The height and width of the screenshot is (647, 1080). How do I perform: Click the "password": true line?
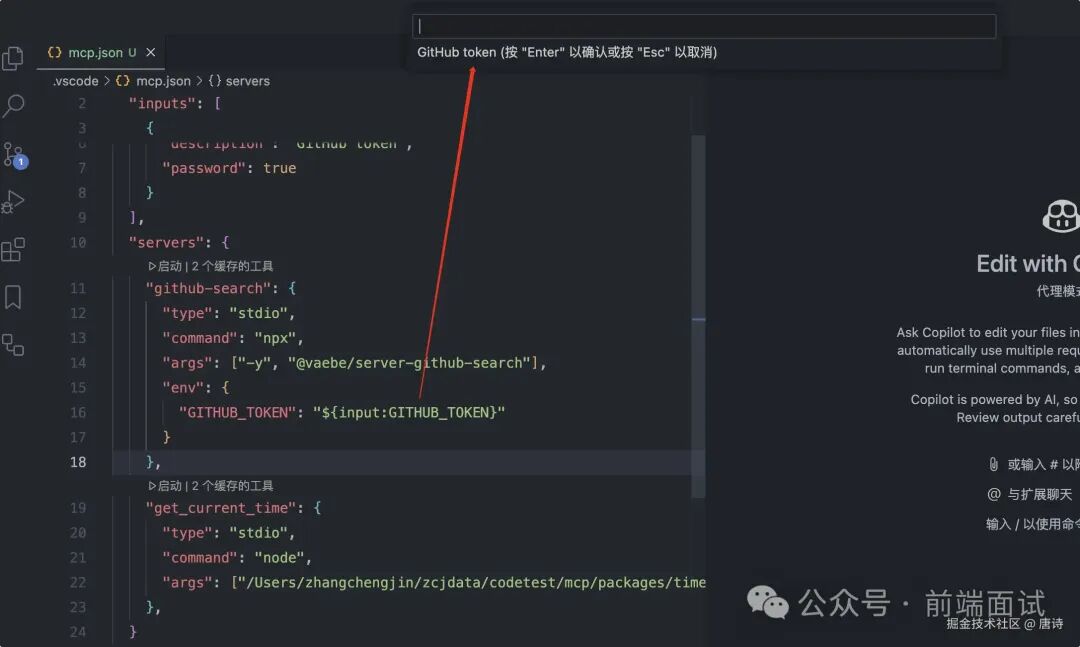[x=229, y=168]
